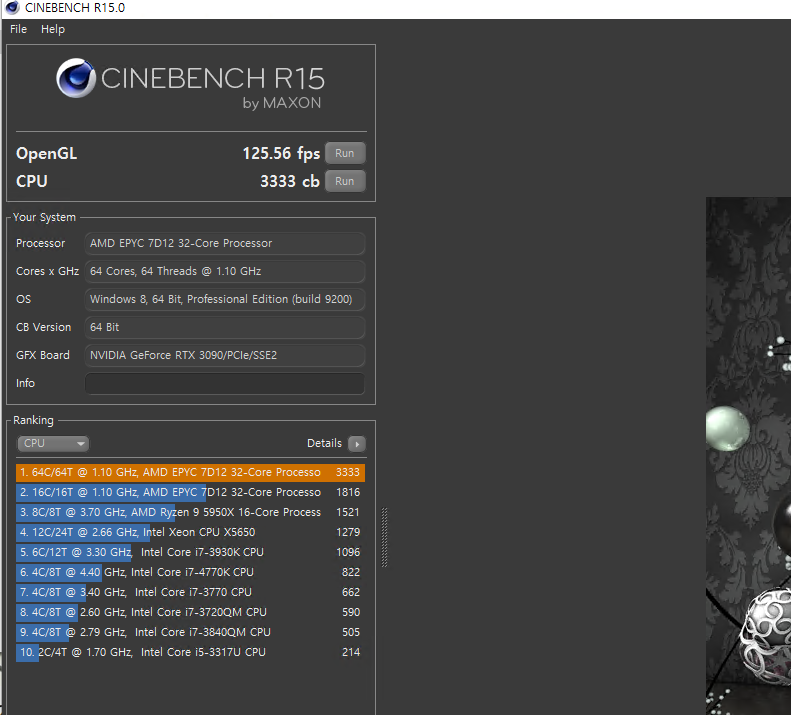The width and height of the screenshot is (791, 715).
Task: Select ranking row 10 Core i5-3317U
Action: point(190,652)
